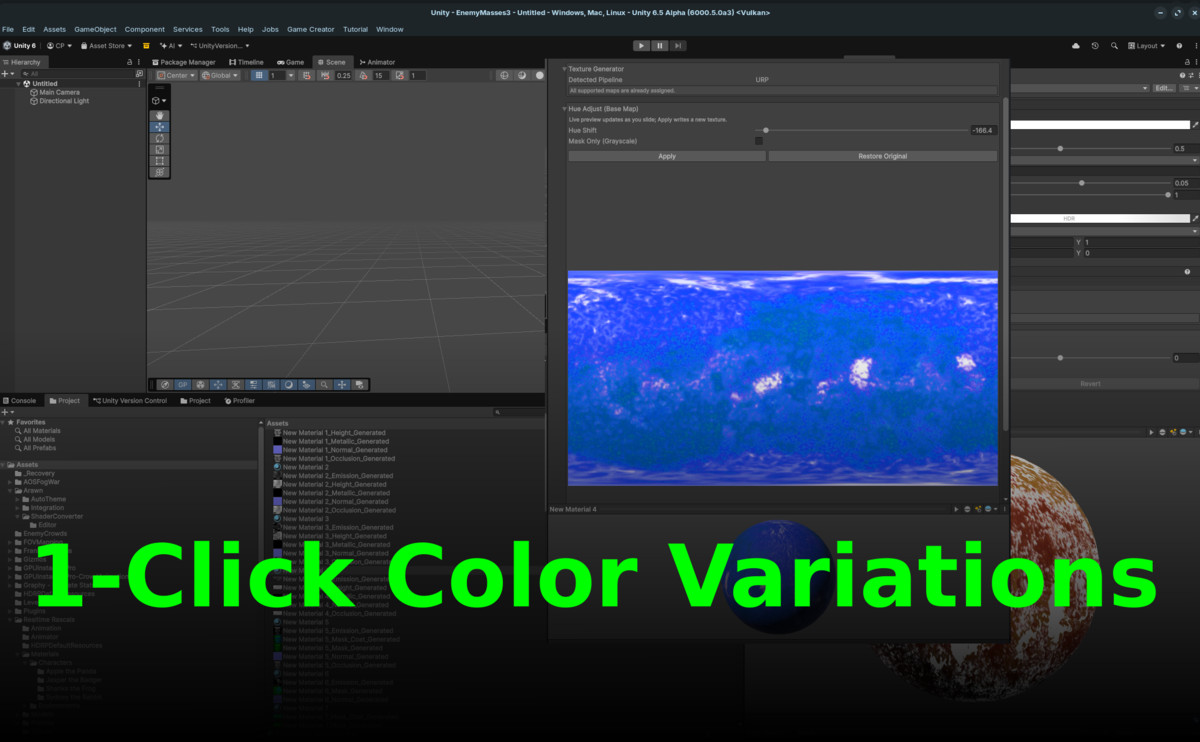
Task: Switch to the Animator tab
Action: [377, 62]
